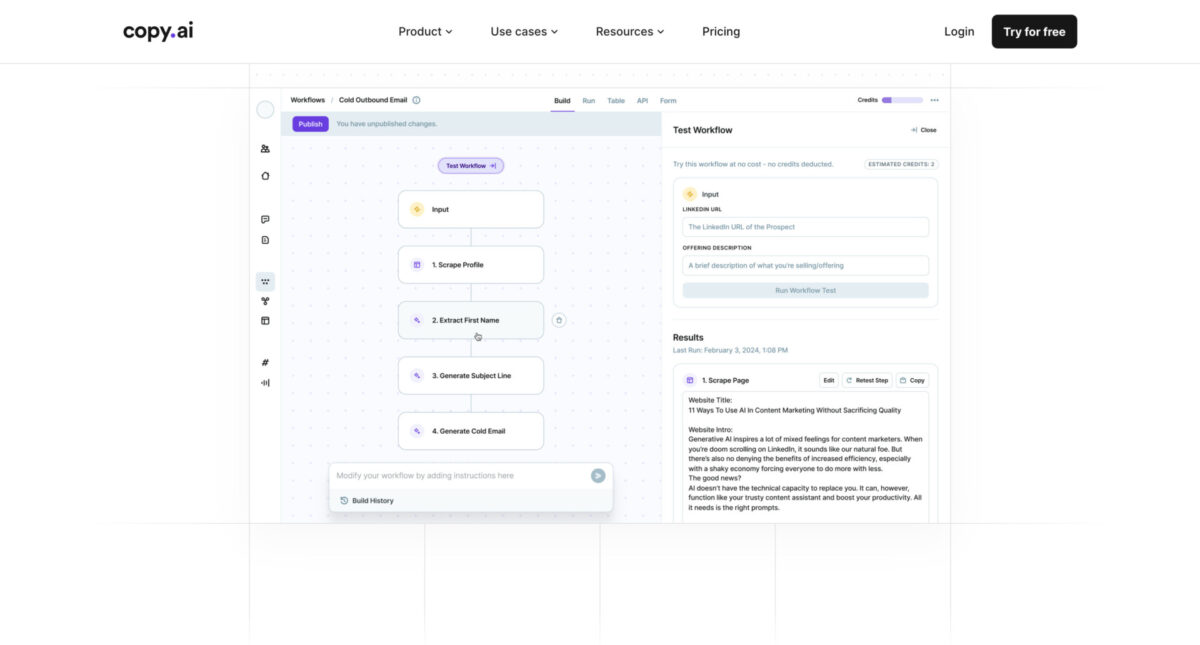The height and width of the screenshot is (645, 1200).
Task: Click the info icon next to Cold Outbound Email
Action: click(416, 99)
